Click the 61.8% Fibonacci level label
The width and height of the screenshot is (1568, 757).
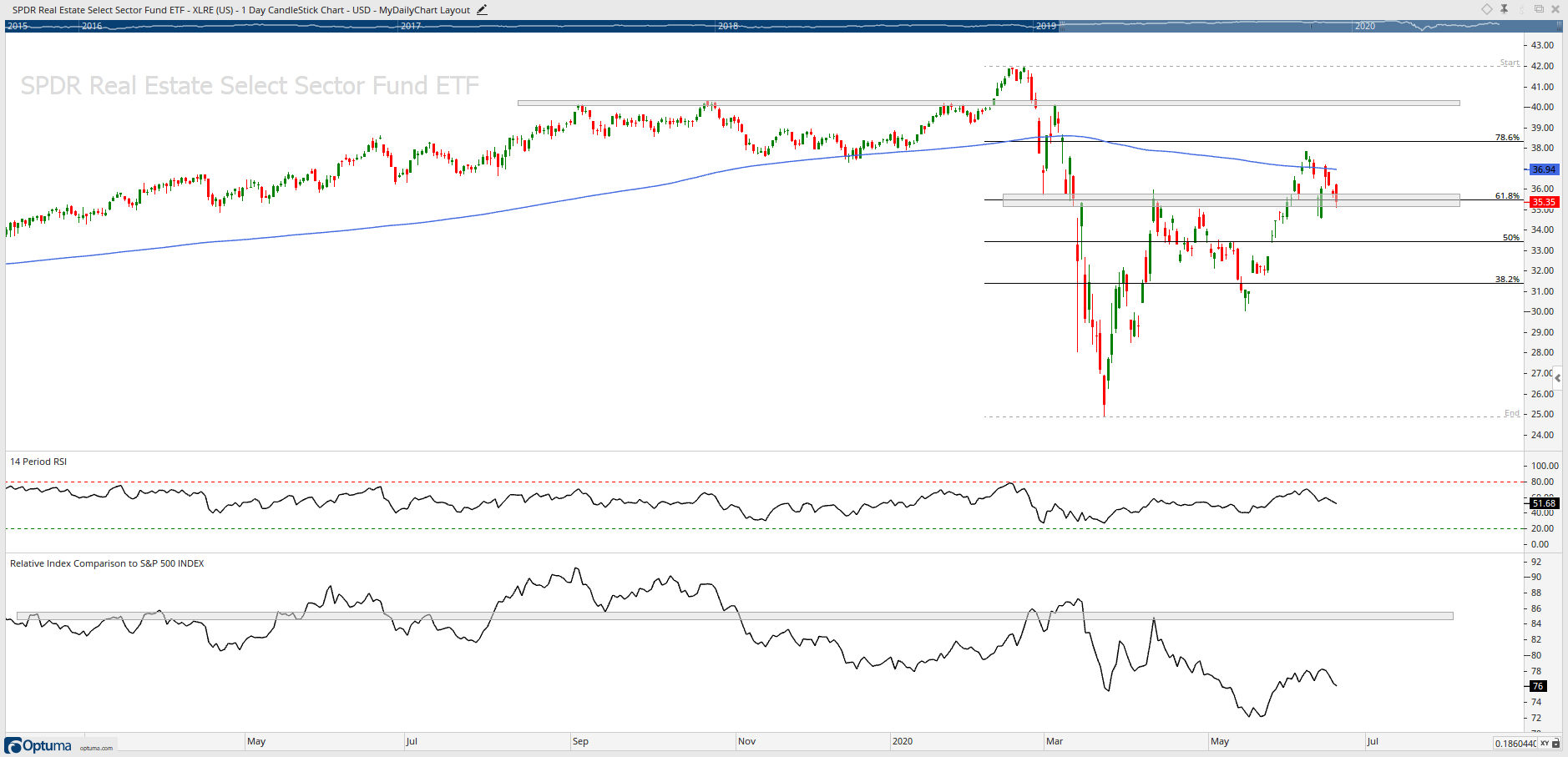point(1507,195)
